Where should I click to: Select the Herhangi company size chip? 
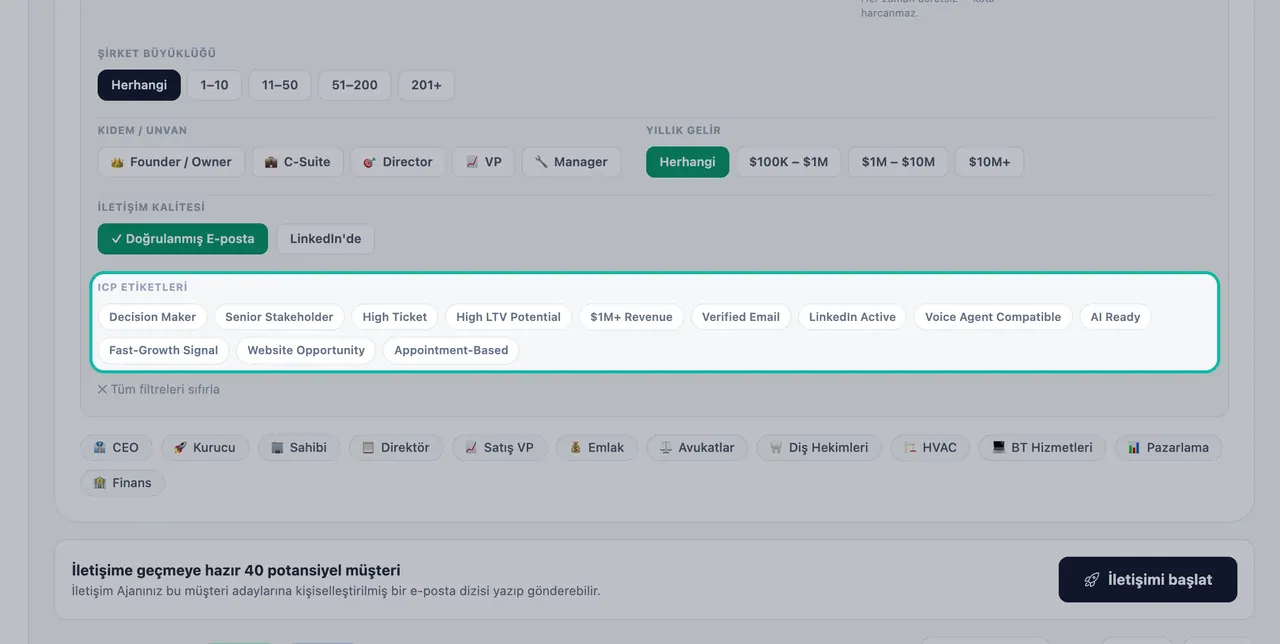139,85
